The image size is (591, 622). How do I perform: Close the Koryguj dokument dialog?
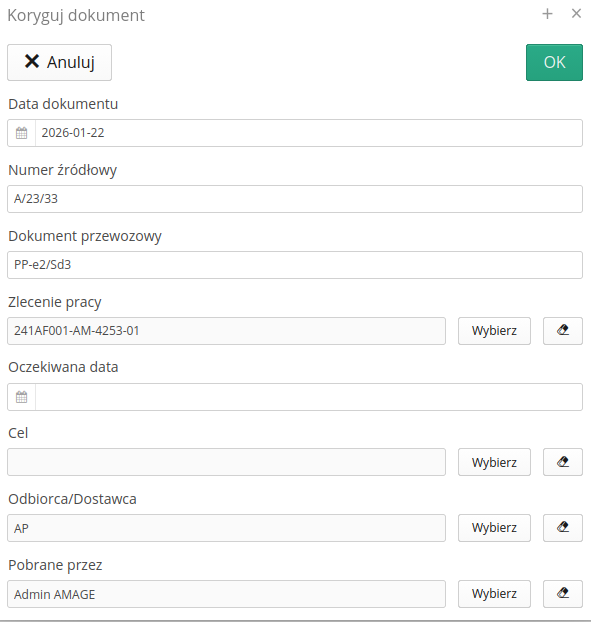tap(576, 13)
